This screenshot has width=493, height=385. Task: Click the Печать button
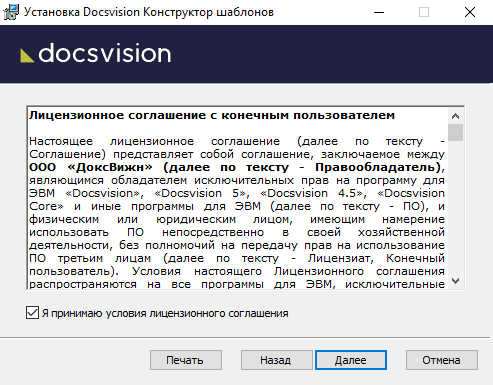186,360
